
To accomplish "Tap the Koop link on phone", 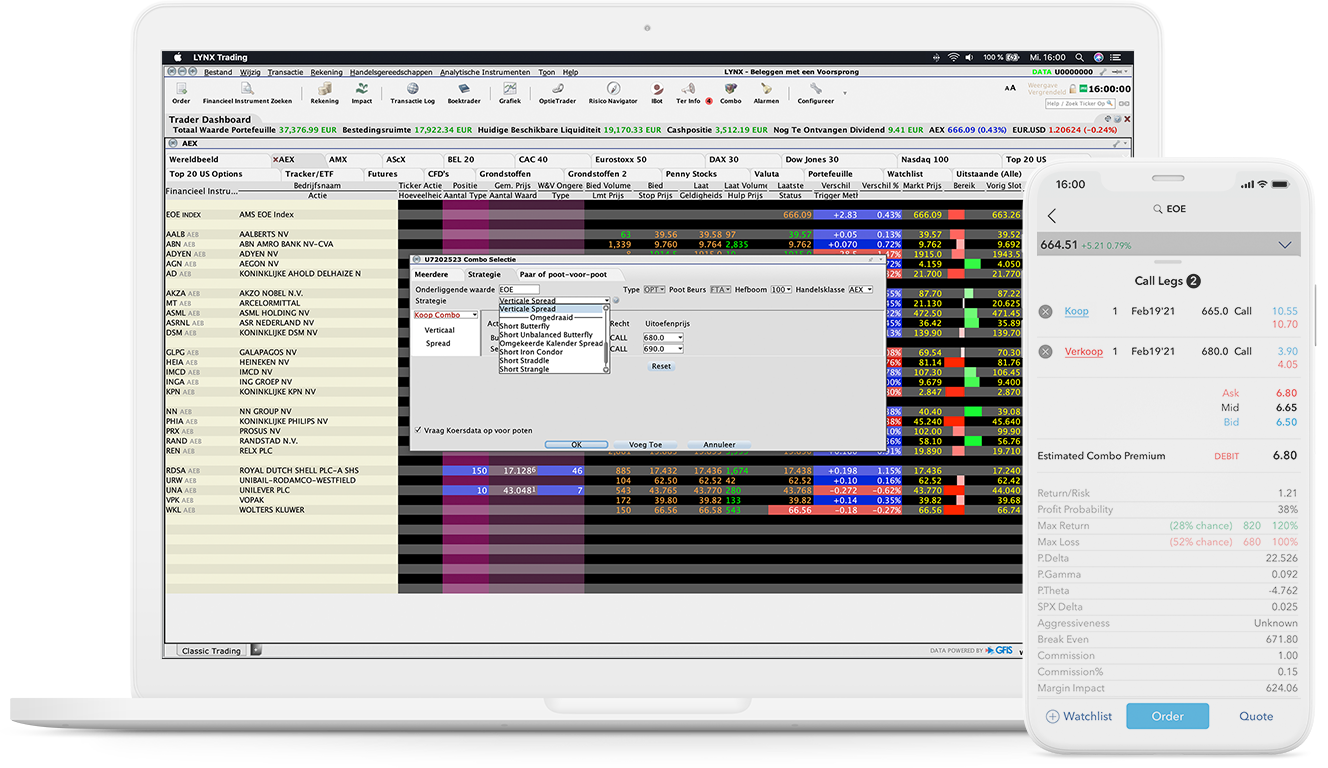I will [1076, 311].
